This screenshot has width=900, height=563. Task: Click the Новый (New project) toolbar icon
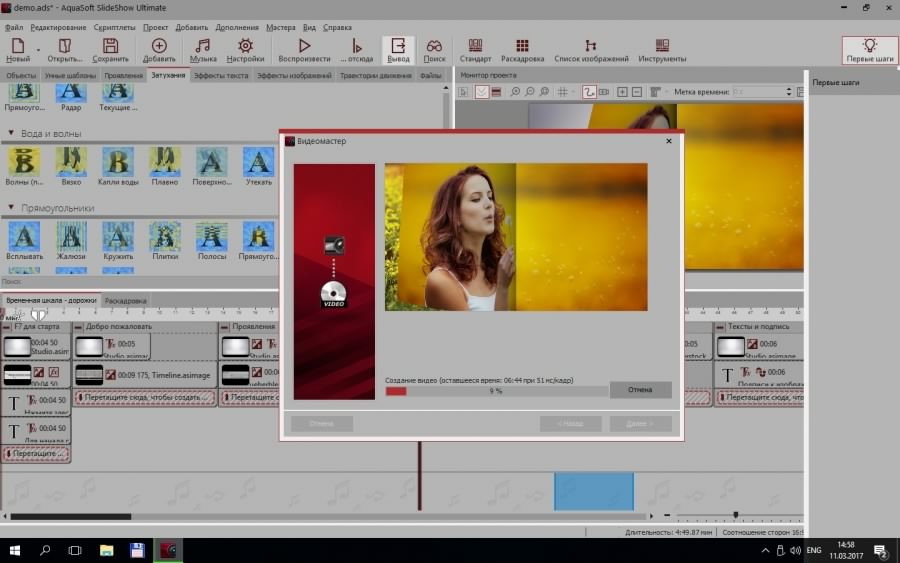(x=18, y=47)
